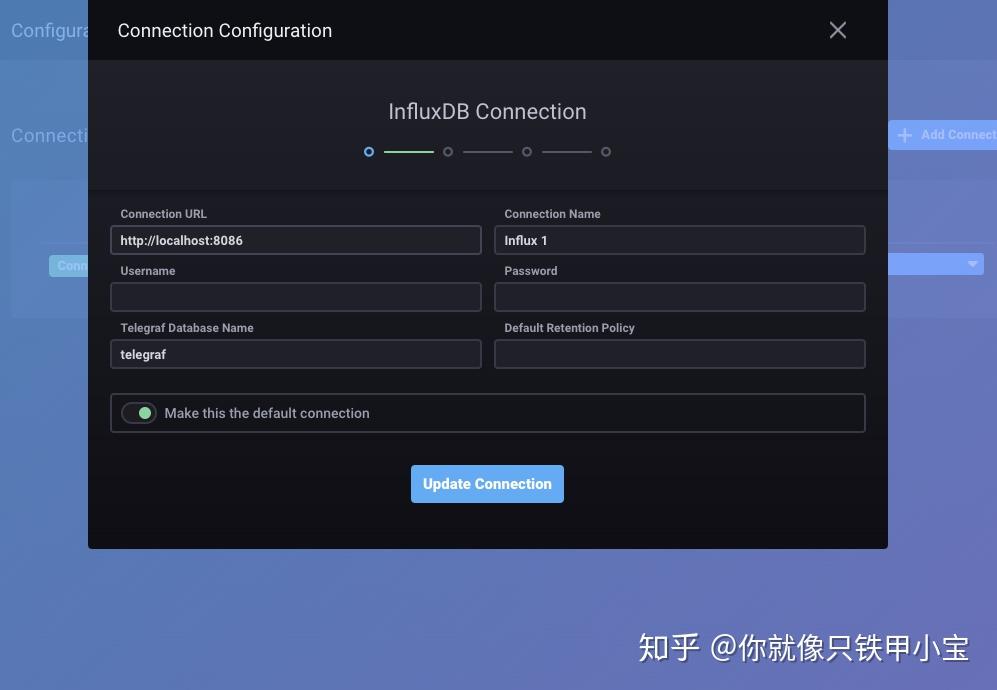
Task: Click the plus icon on Add Connection
Action: pos(905,135)
